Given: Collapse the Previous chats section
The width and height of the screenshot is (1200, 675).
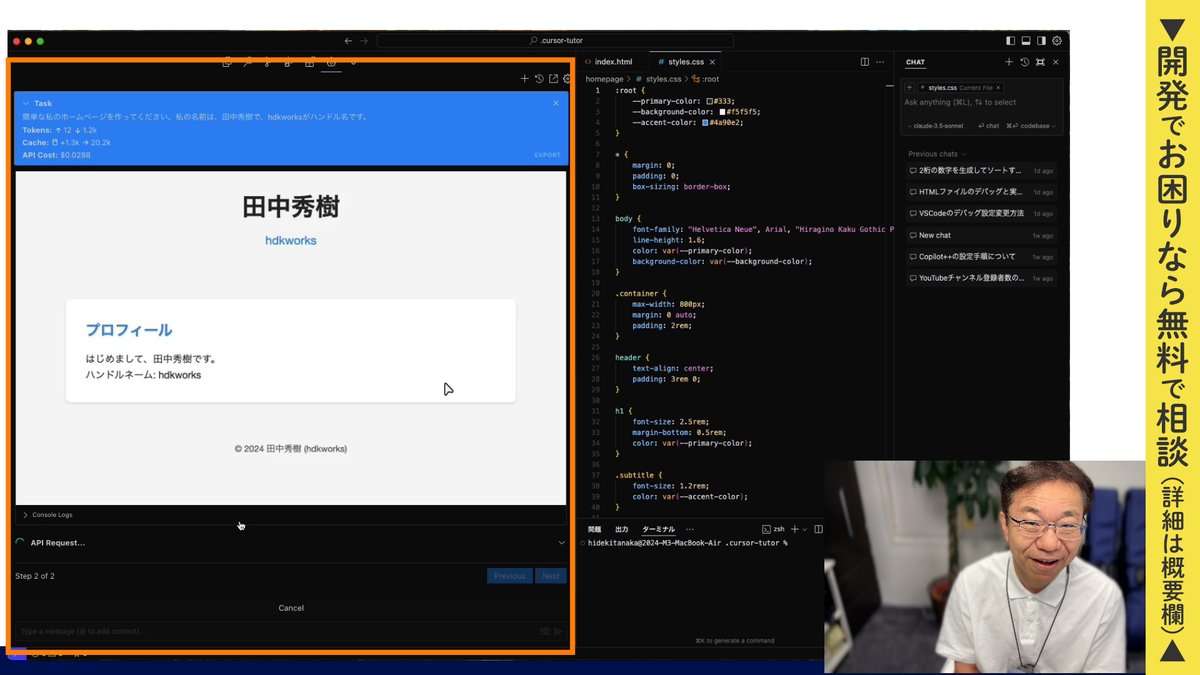Looking at the screenshot, I should click(x=937, y=154).
